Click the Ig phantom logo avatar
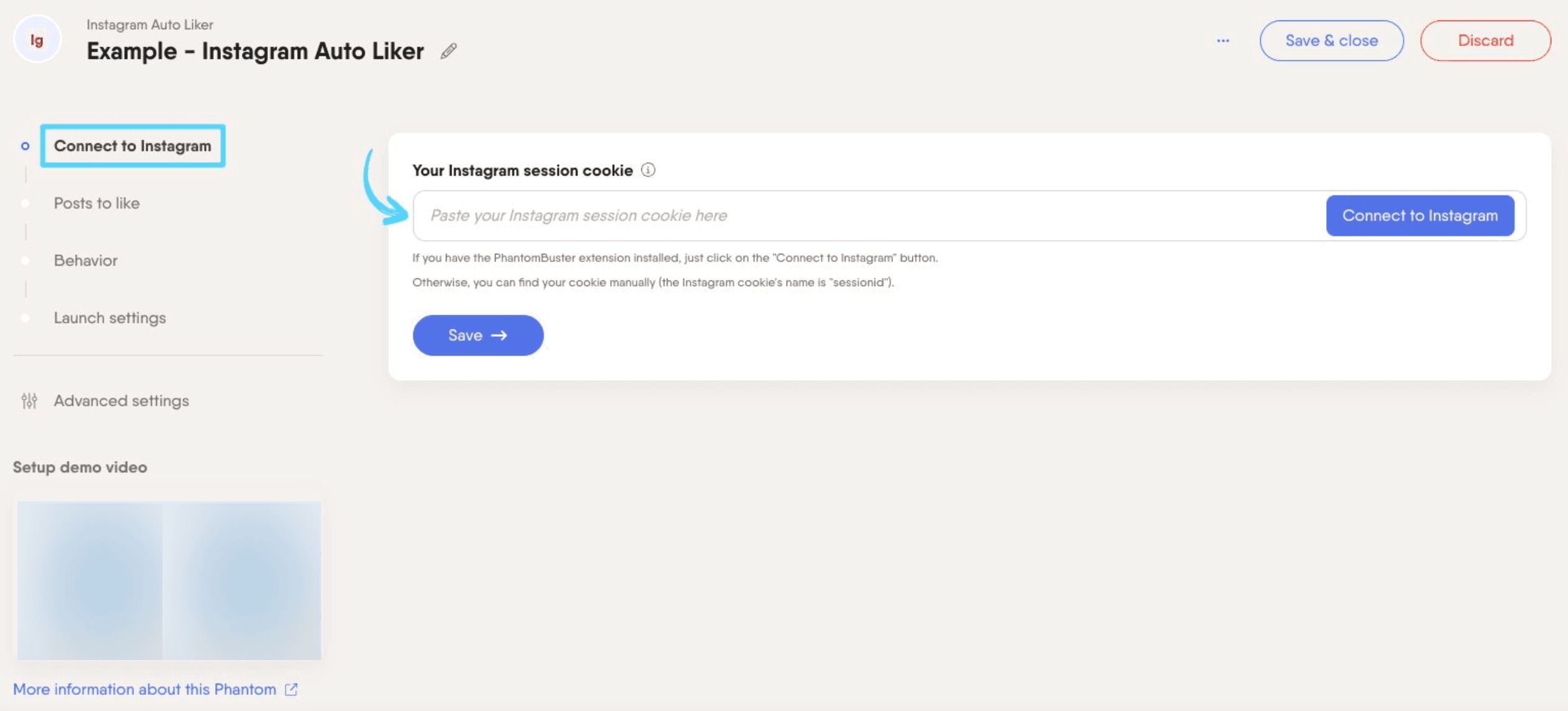The height and width of the screenshot is (711, 1568). tap(37, 40)
